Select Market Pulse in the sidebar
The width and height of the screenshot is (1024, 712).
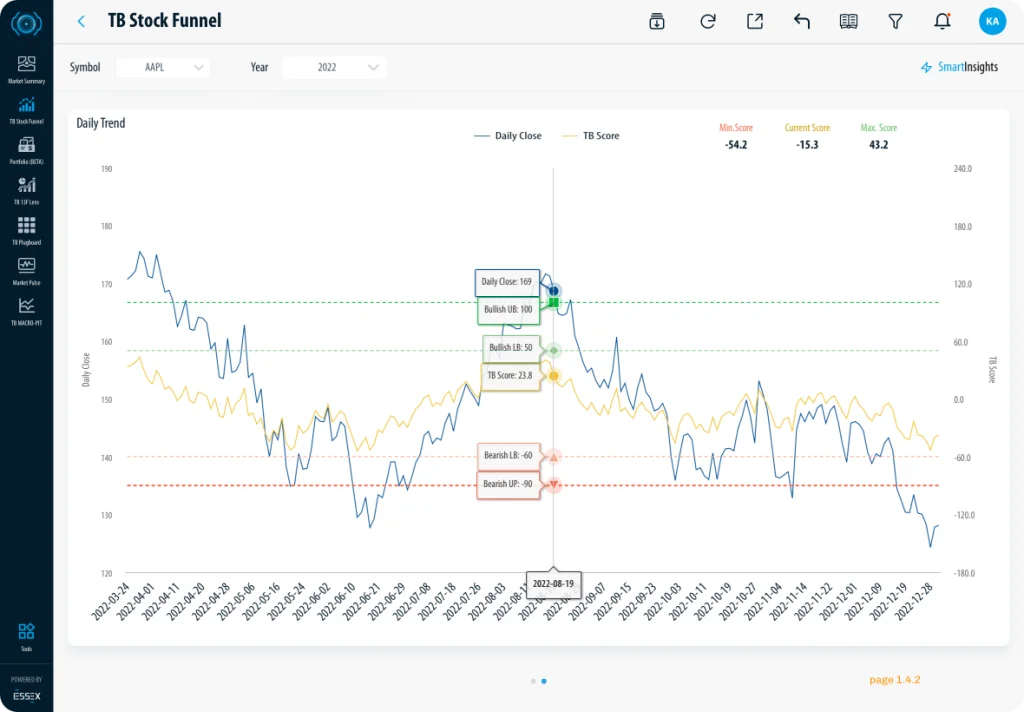click(26, 270)
